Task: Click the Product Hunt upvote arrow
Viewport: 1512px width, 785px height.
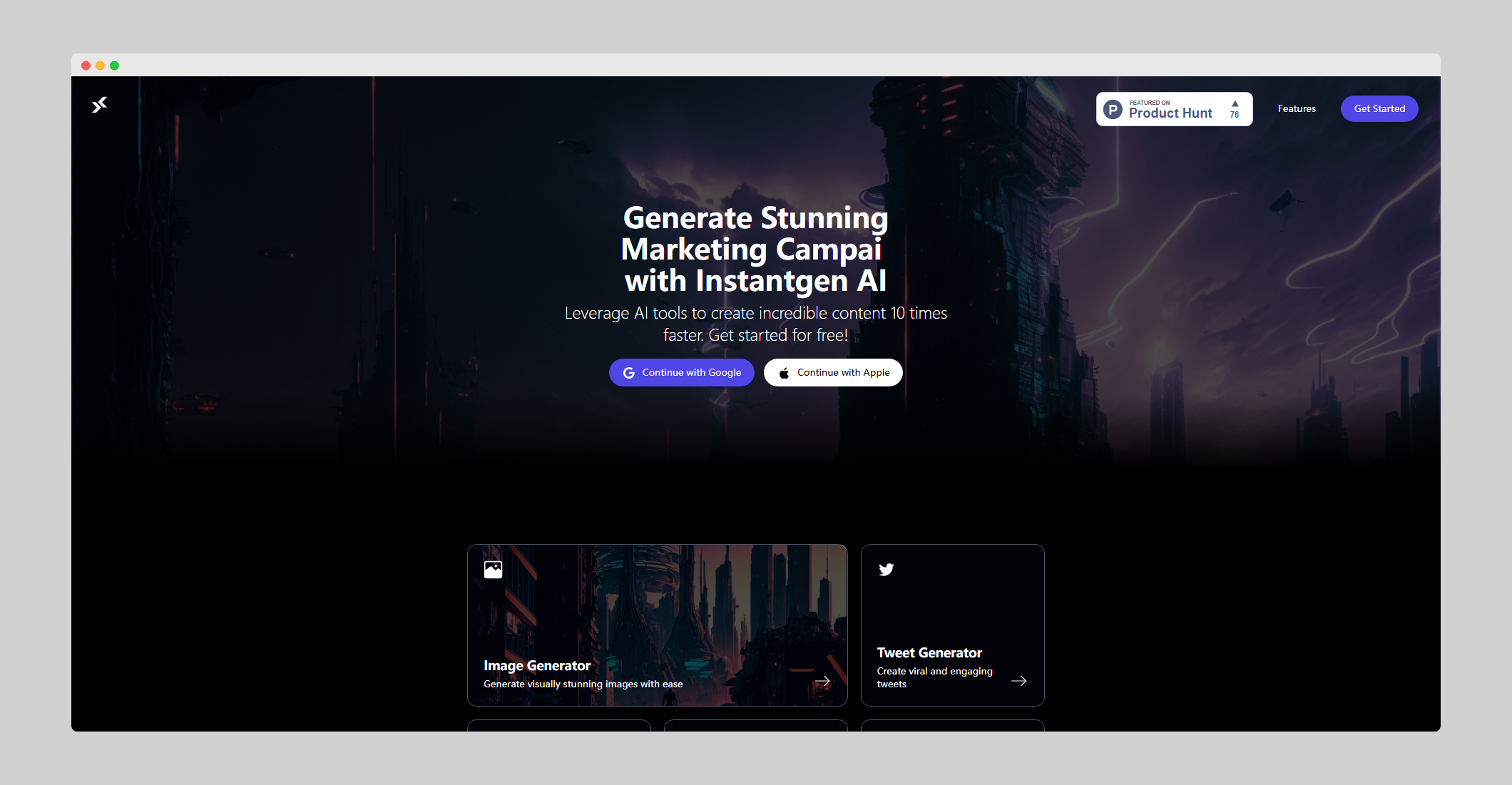Action: [1235, 104]
